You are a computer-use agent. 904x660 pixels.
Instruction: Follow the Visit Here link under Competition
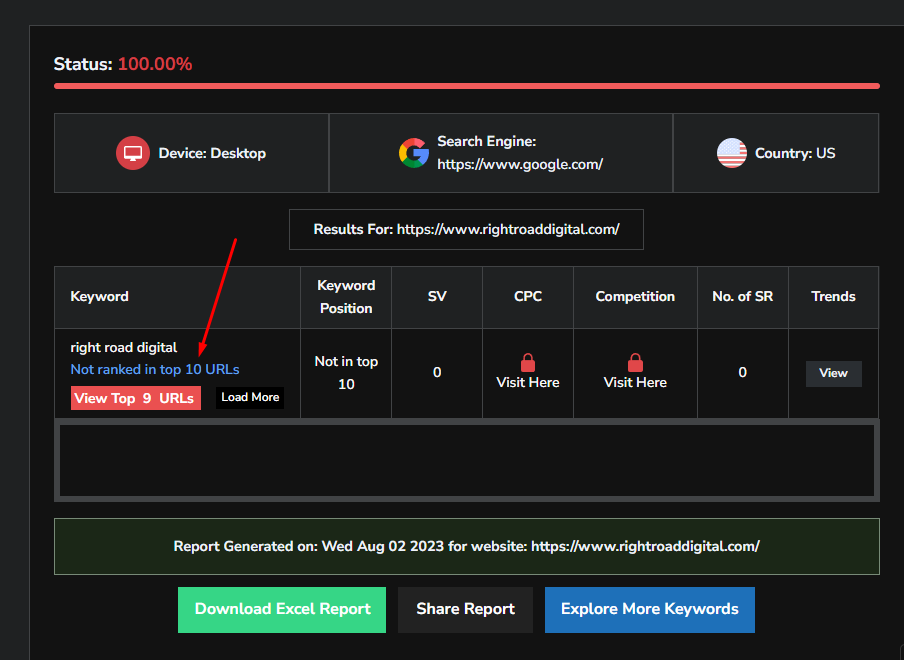(635, 382)
